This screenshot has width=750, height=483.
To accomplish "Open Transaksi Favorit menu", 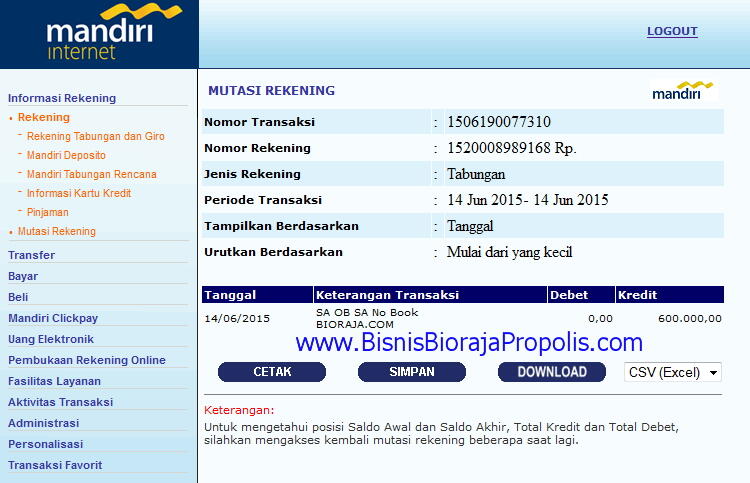I will [x=55, y=465].
